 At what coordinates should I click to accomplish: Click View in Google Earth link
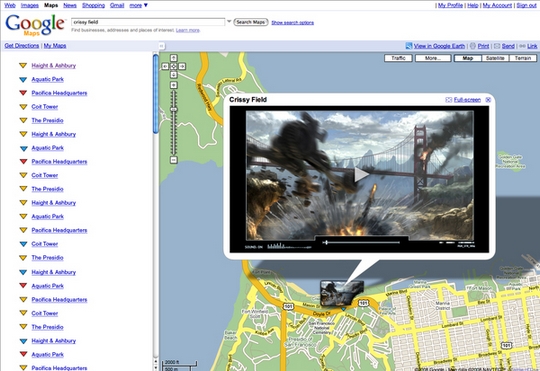[x=439, y=46]
